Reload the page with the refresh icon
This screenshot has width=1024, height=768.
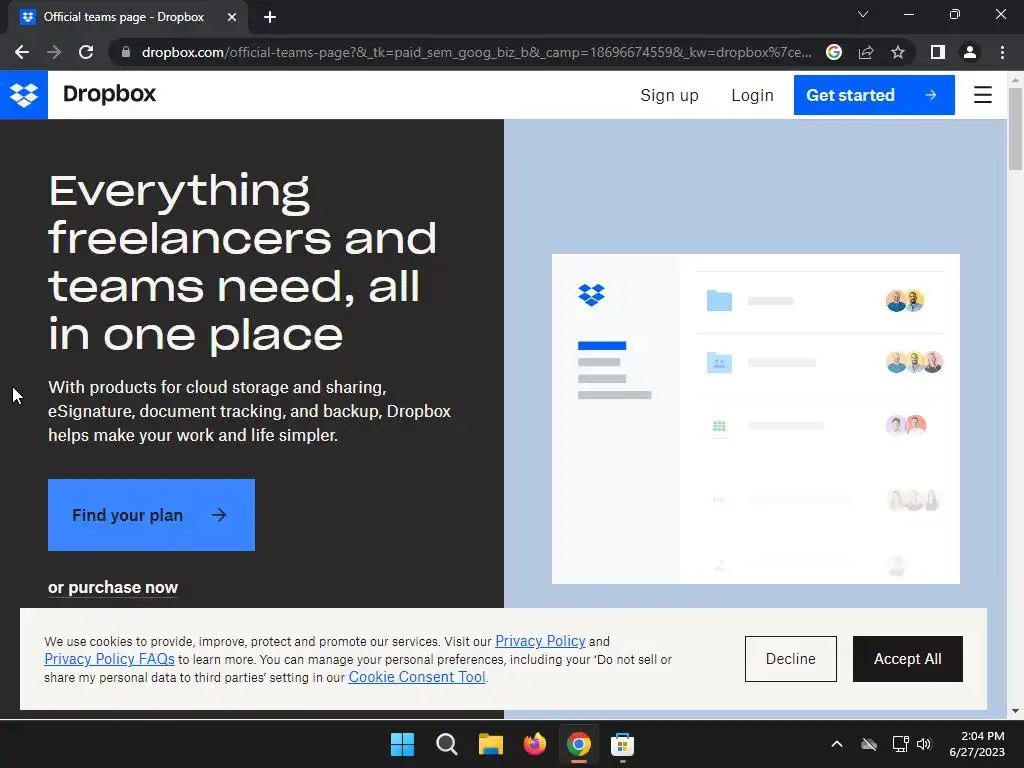(x=86, y=52)
